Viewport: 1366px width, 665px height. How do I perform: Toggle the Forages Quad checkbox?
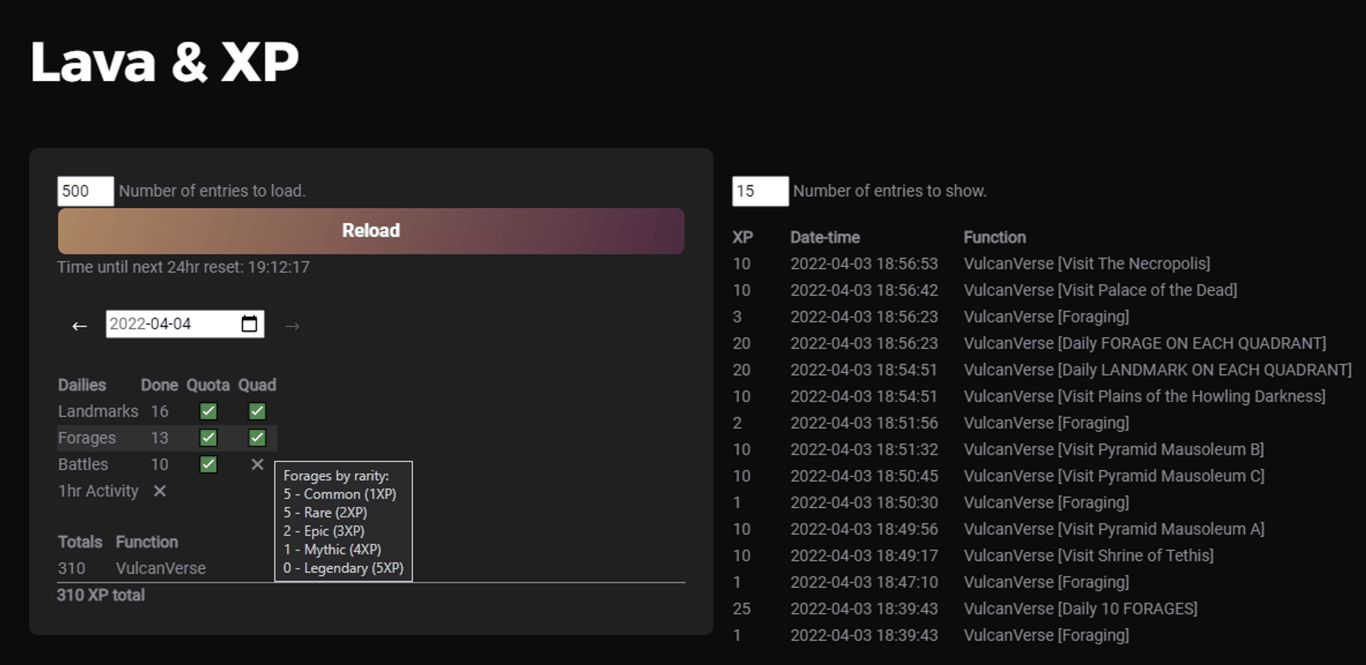(257, 438)
